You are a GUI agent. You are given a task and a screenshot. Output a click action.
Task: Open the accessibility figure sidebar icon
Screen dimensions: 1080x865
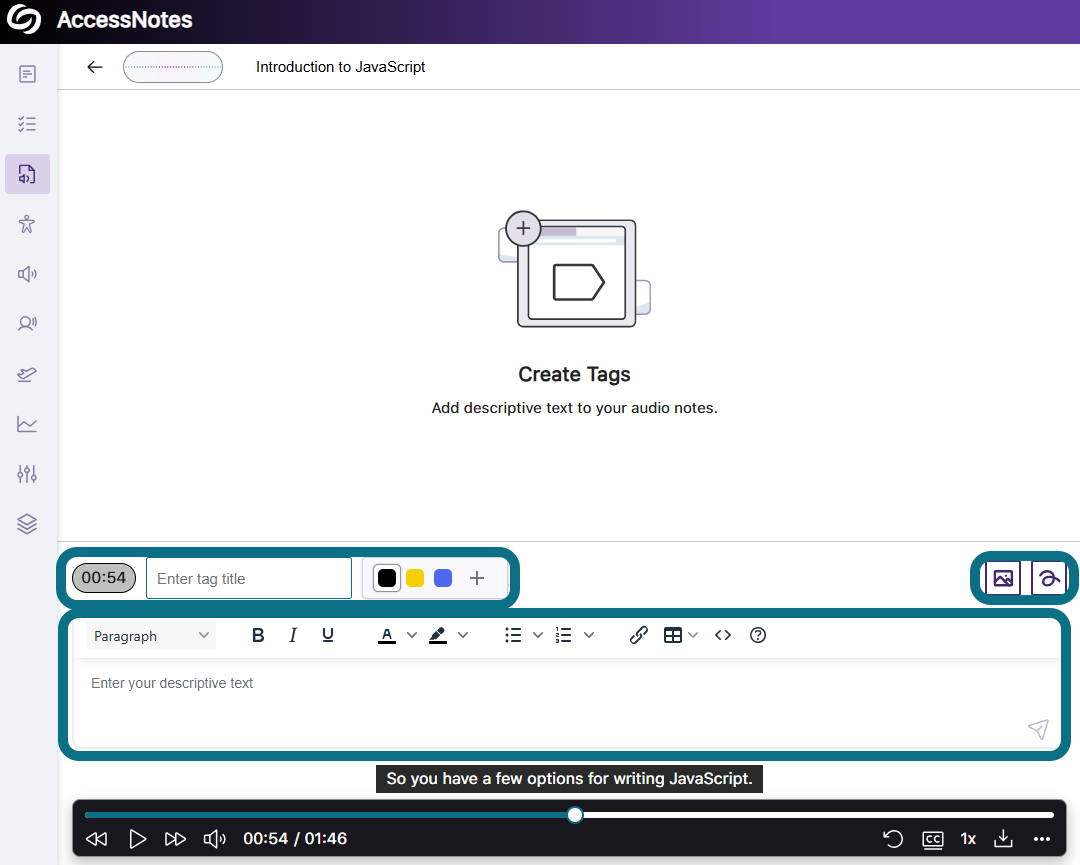(28, 224)
